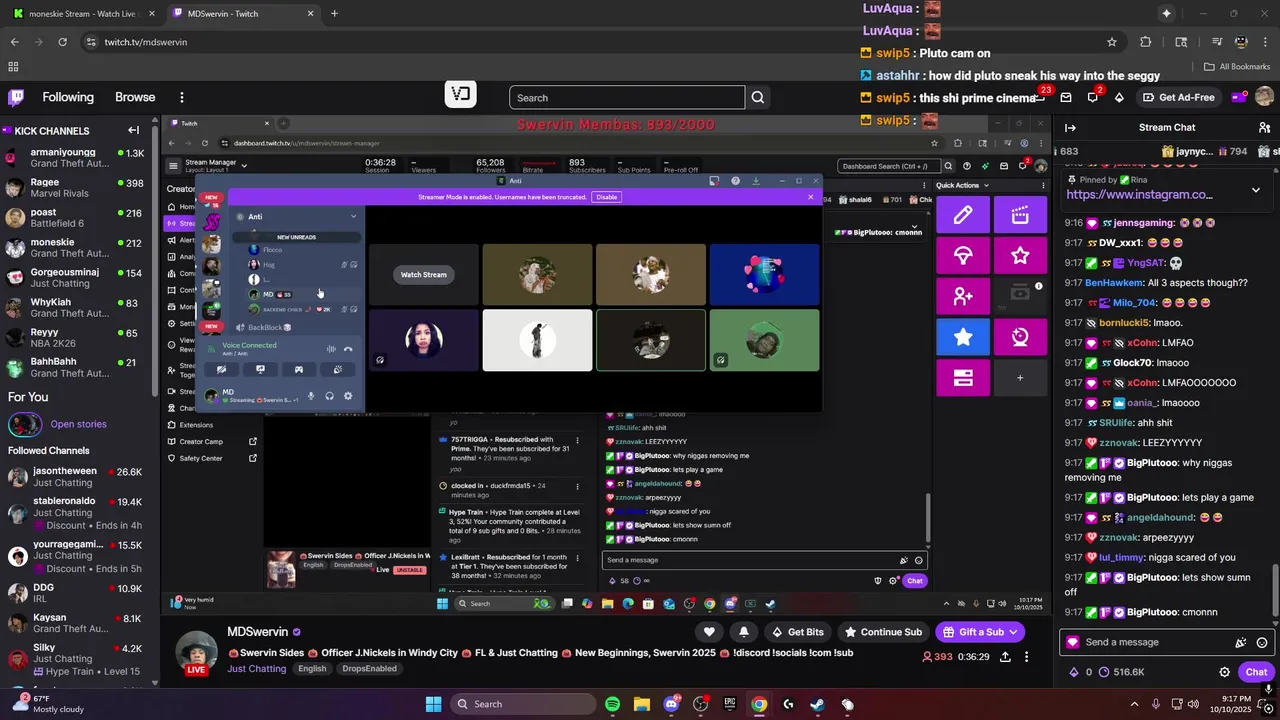
Task: Click the follow heart button
Action: click(709, 632)
